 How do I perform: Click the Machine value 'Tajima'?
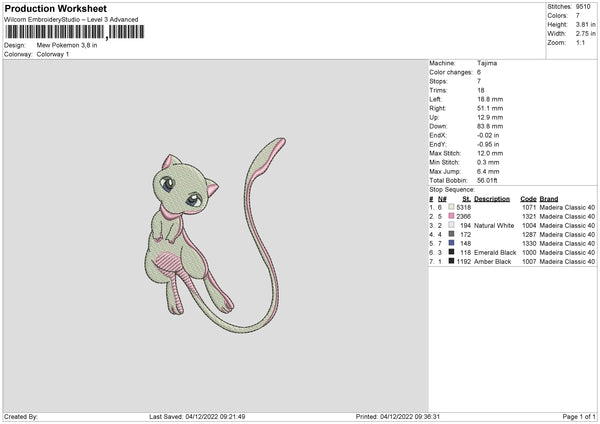pos(487,63)
